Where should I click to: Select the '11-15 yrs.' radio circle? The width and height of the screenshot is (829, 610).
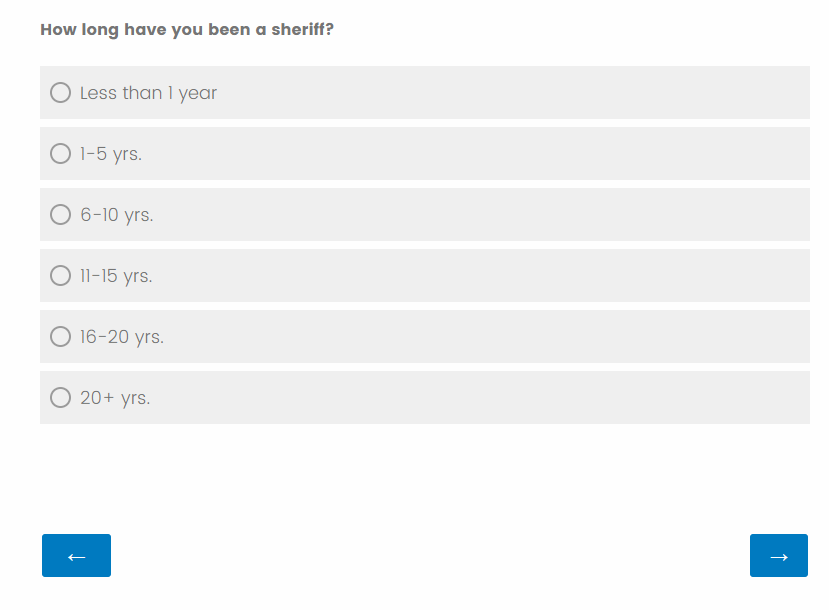click(60, 276)
